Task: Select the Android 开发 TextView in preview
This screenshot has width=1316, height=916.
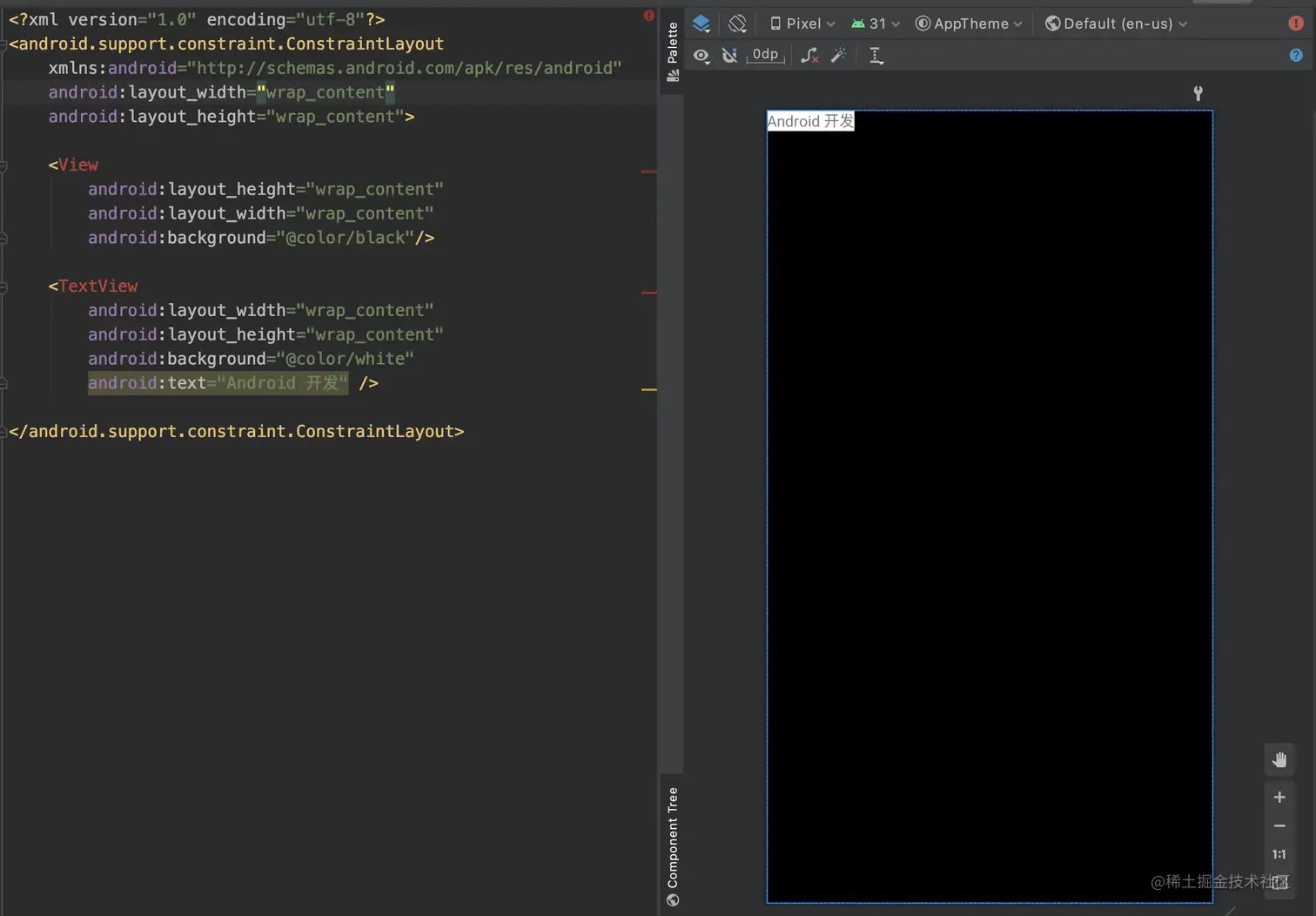Action: (x=810, y=121)
